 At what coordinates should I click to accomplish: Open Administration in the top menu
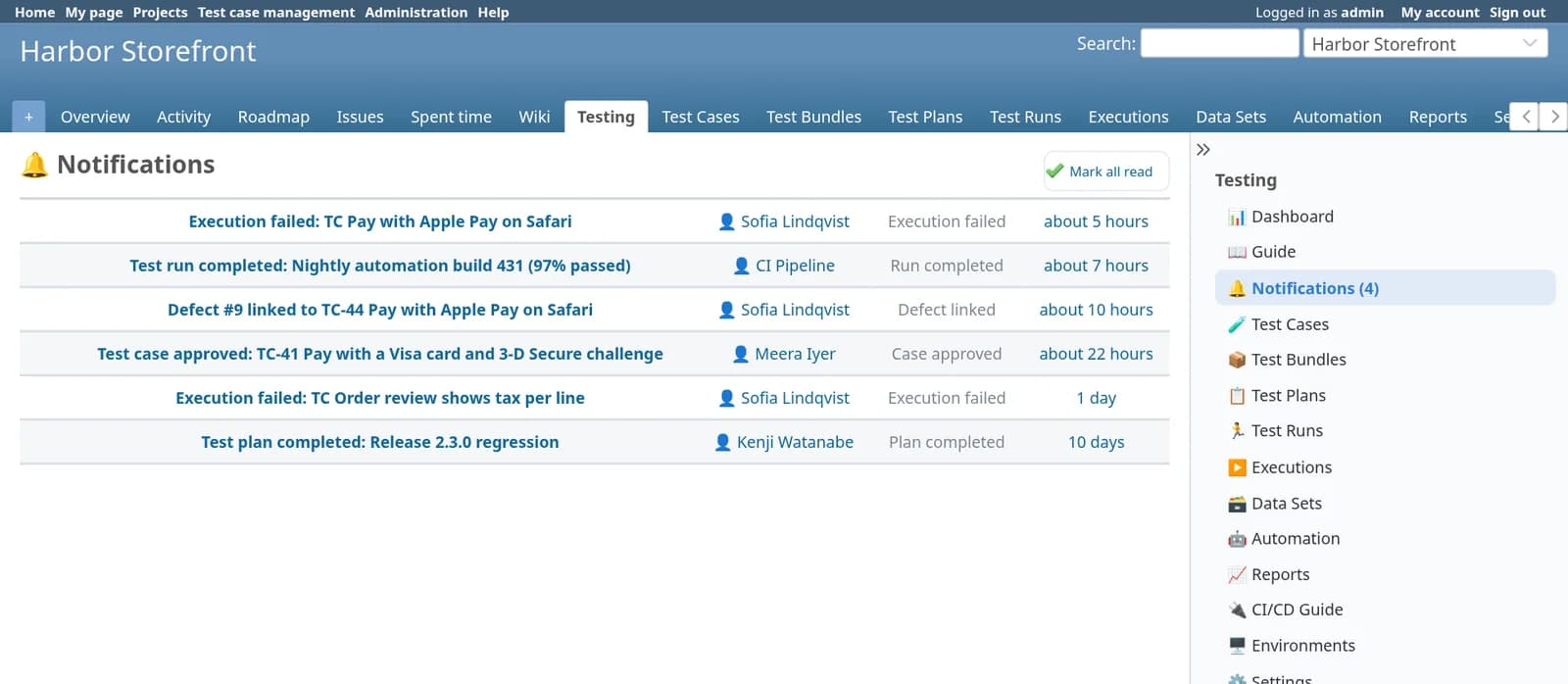416,12
